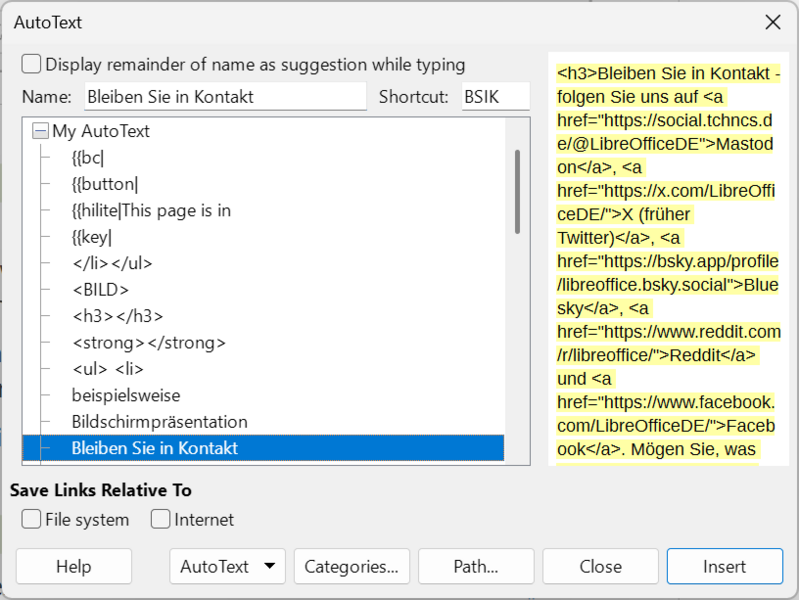This screenshot has height=600, width=799.
Task: Tick the File system checkbox
Action: coord(31,519)
